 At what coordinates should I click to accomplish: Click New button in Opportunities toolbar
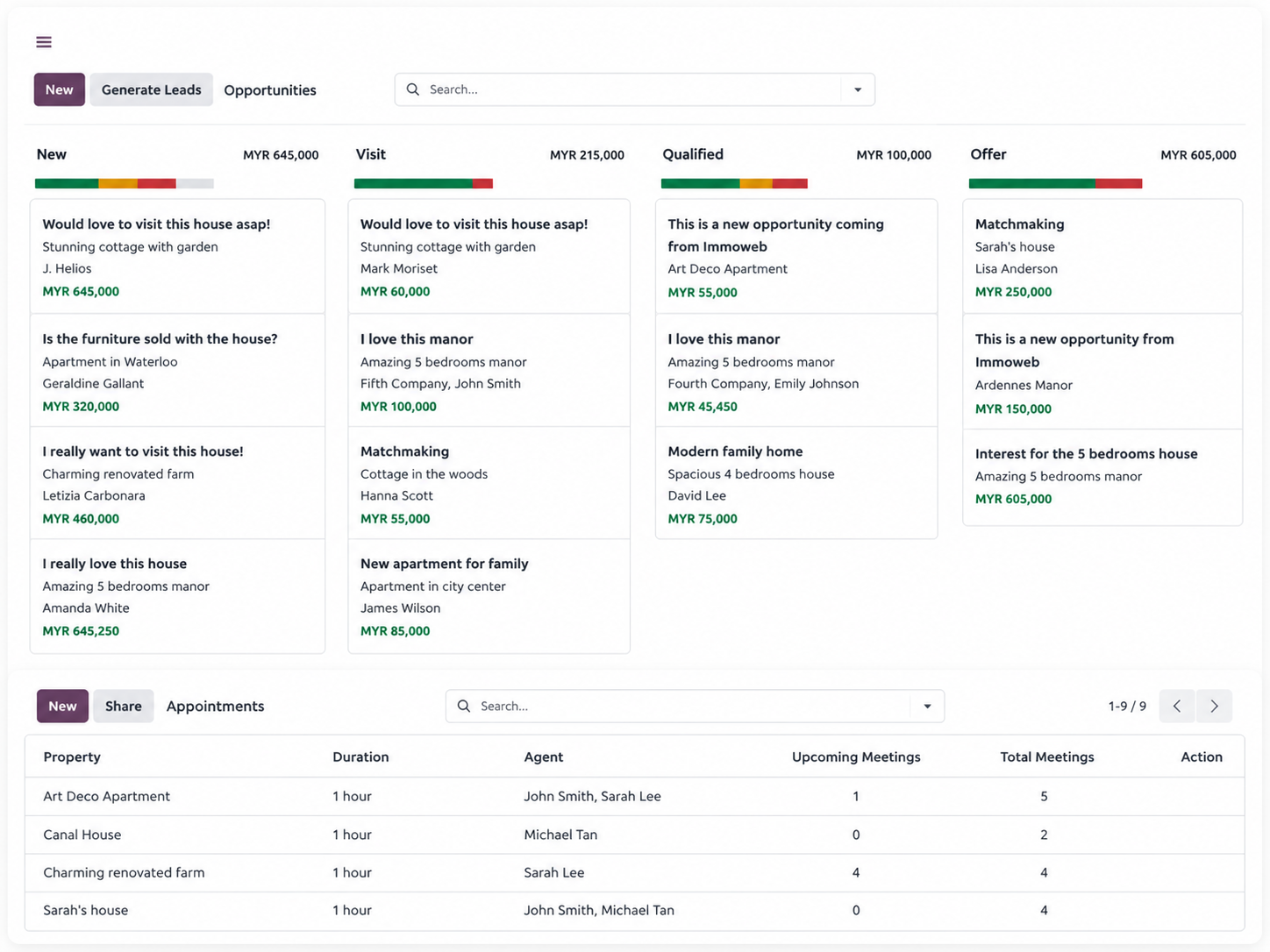[x=59, y=89]
